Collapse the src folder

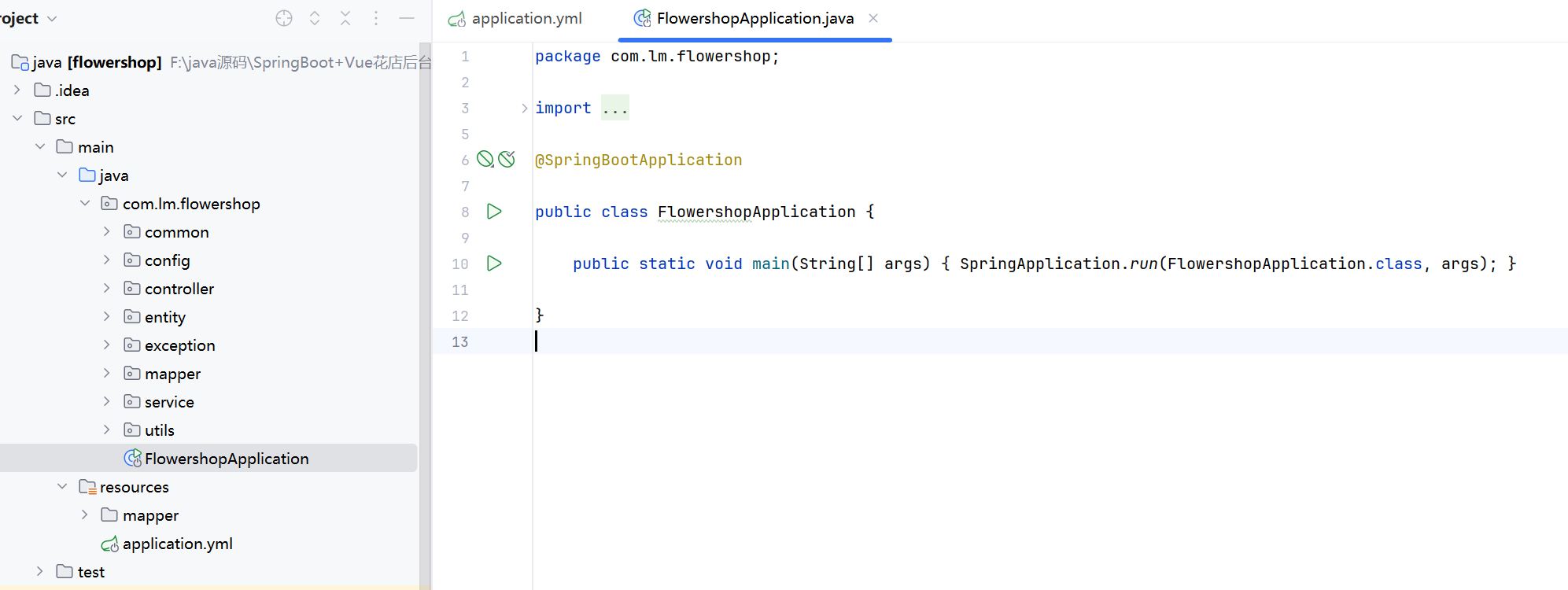[x=17, y=118]
